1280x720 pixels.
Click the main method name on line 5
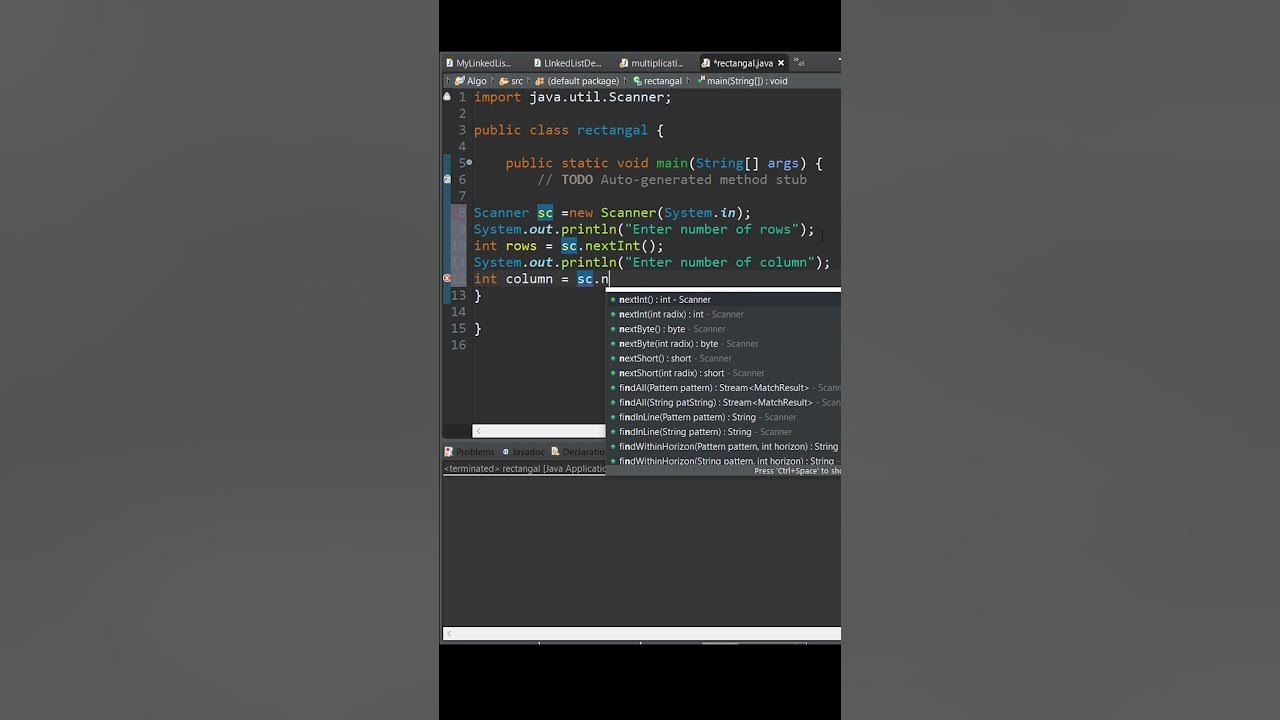point(672,163)
